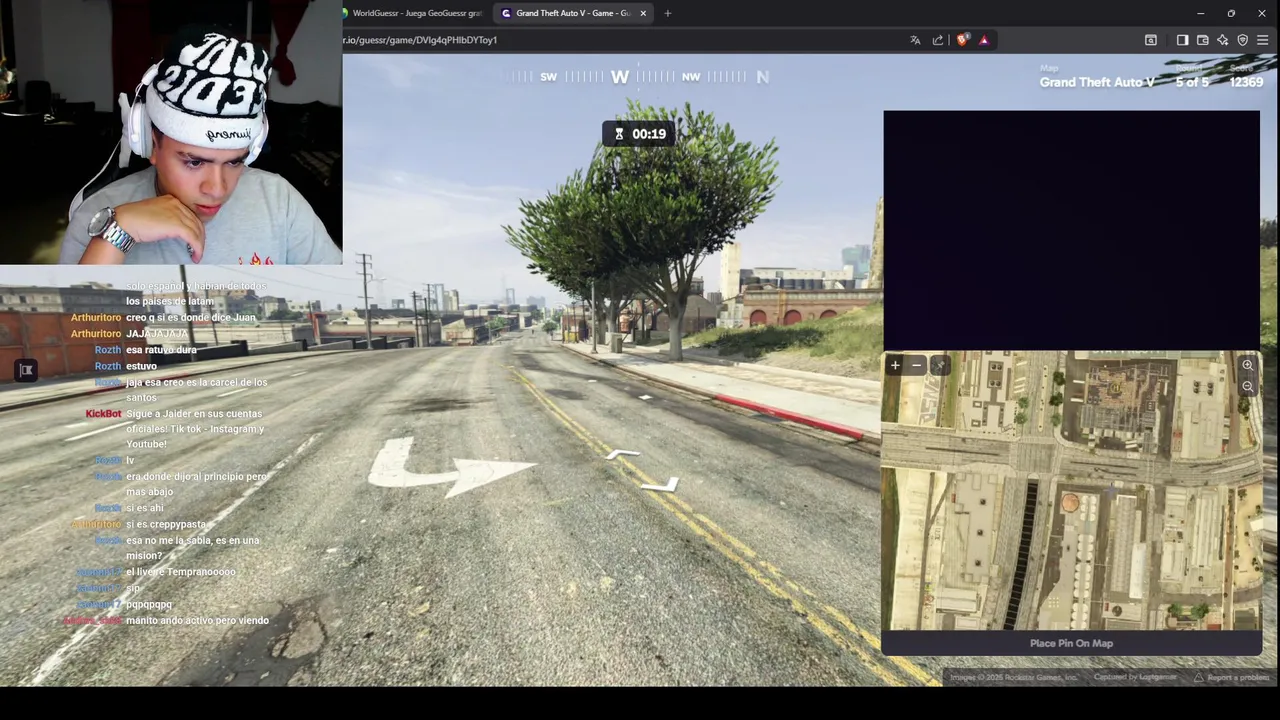Minimize the browser window
This screenshot has width=1280, height=720.
pos(1200,13)
